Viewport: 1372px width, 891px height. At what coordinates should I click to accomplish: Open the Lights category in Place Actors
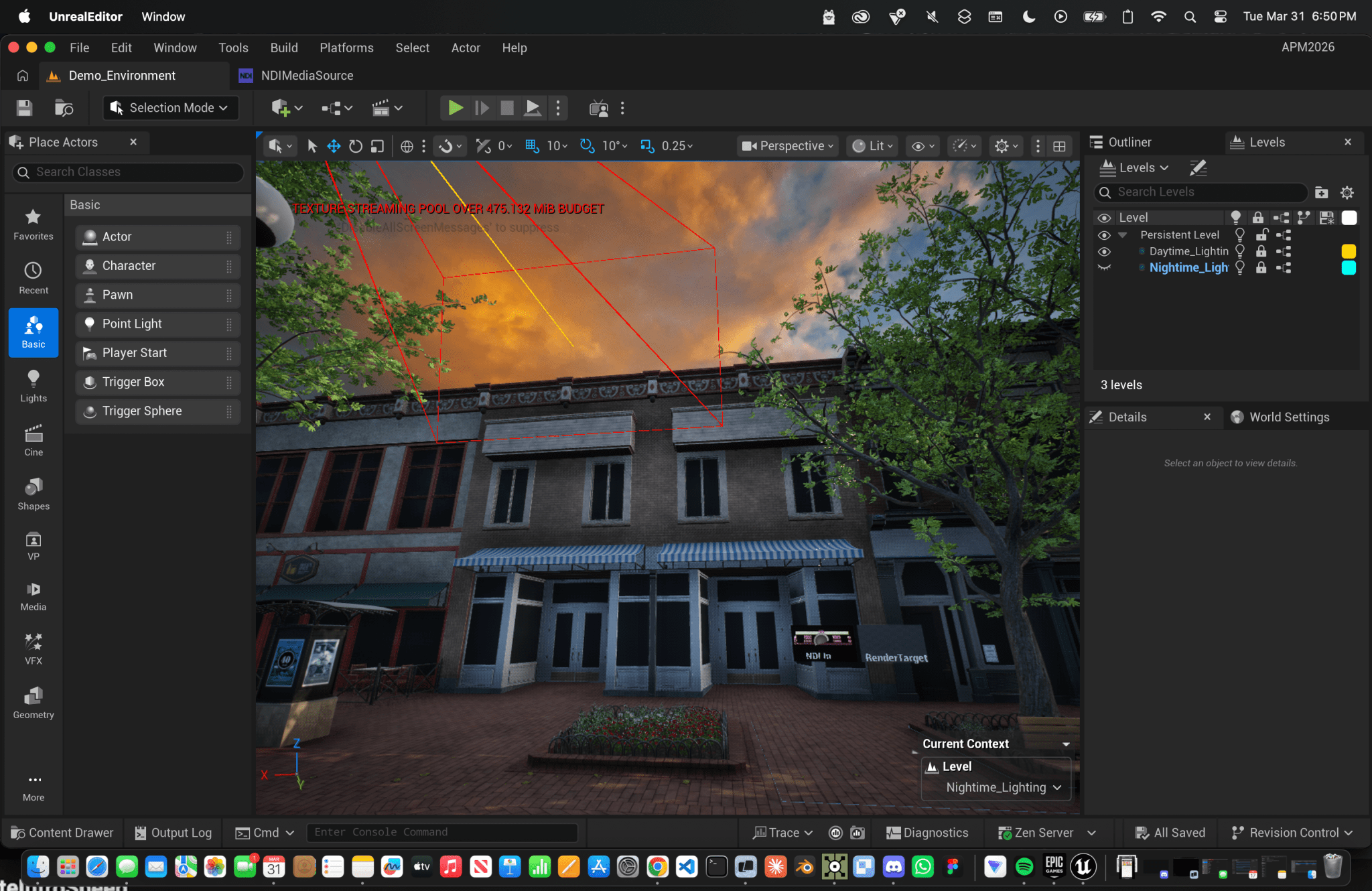pos(33,386)
